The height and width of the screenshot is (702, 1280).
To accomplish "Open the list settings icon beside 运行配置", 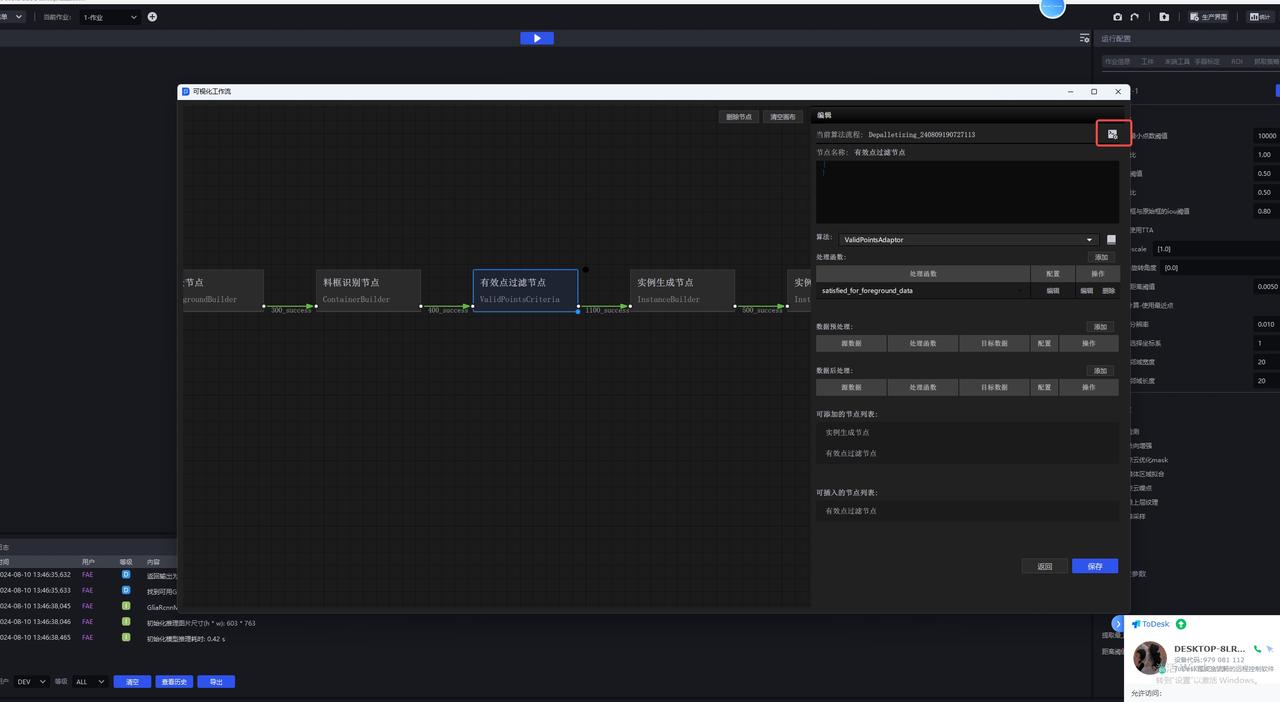I will click(1084, 39).
